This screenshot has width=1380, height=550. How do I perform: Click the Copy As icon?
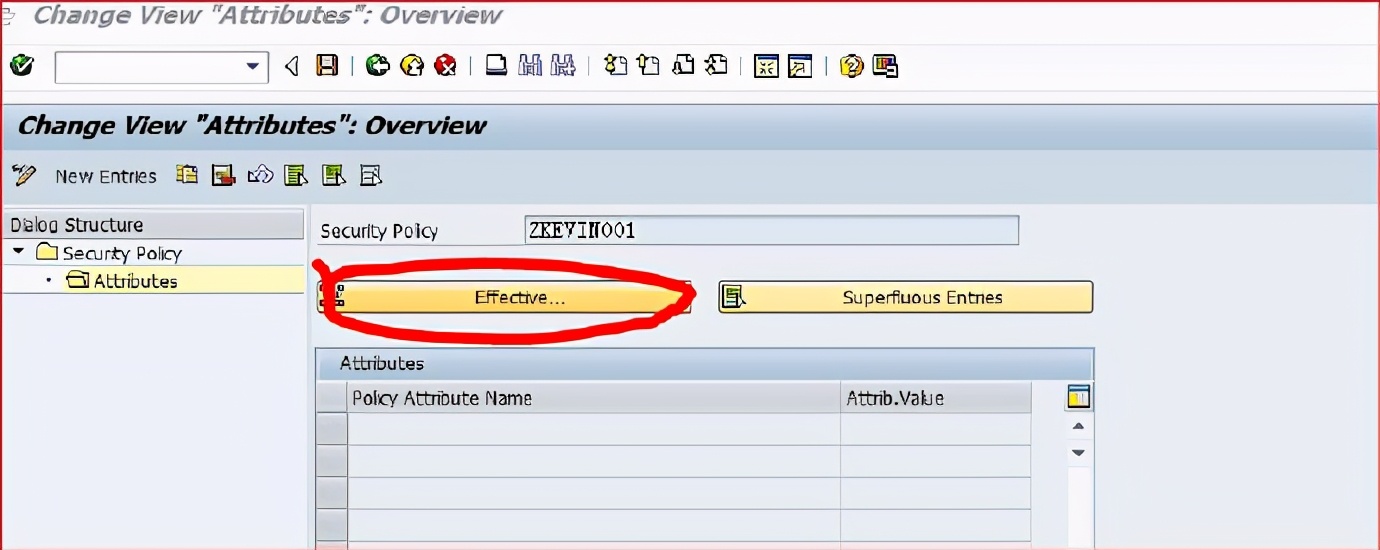point(187,175)
